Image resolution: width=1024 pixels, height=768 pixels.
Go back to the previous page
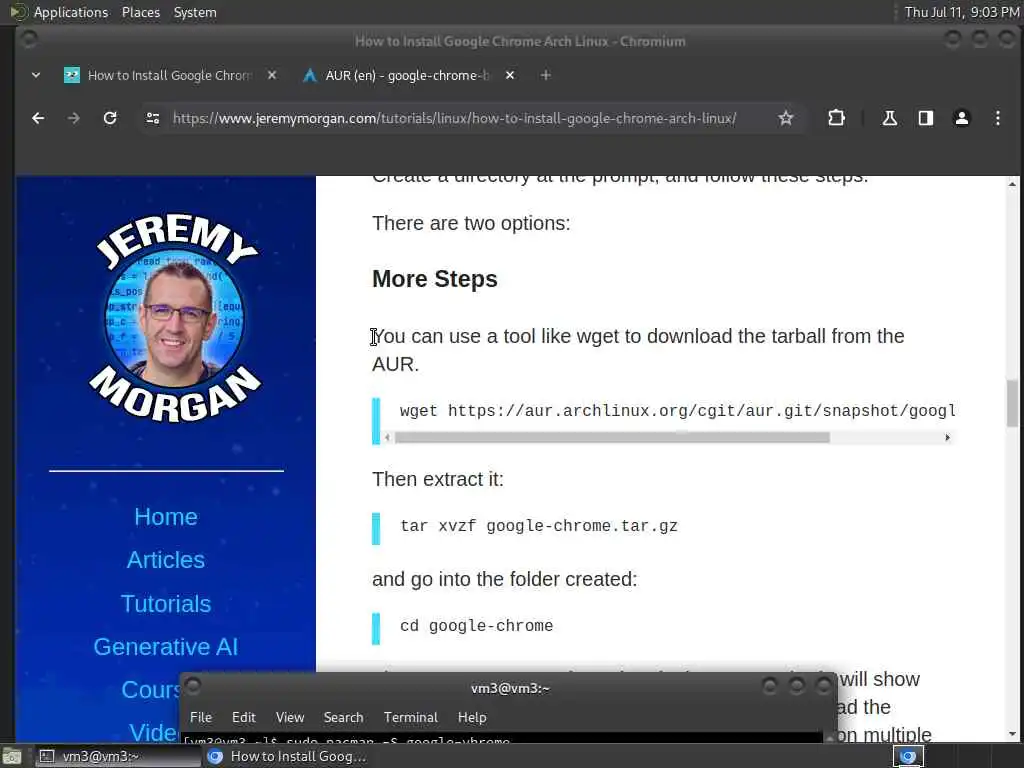pyautogui.click(x=38, y=118)
